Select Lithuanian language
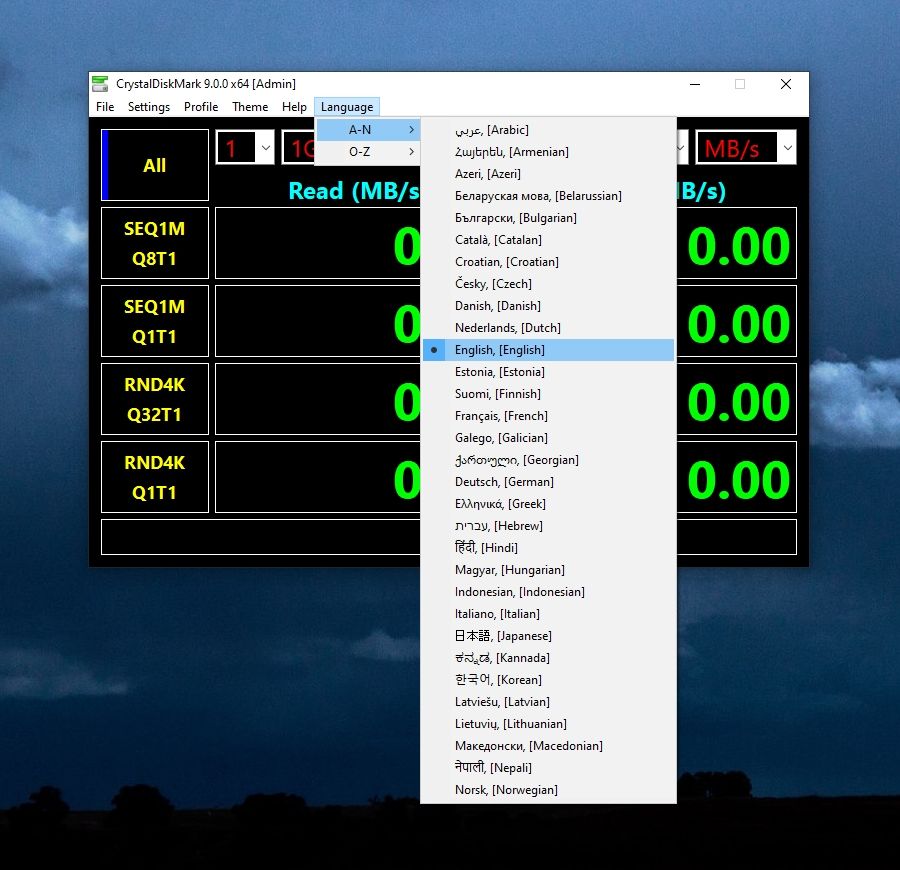 coord(548,724)
